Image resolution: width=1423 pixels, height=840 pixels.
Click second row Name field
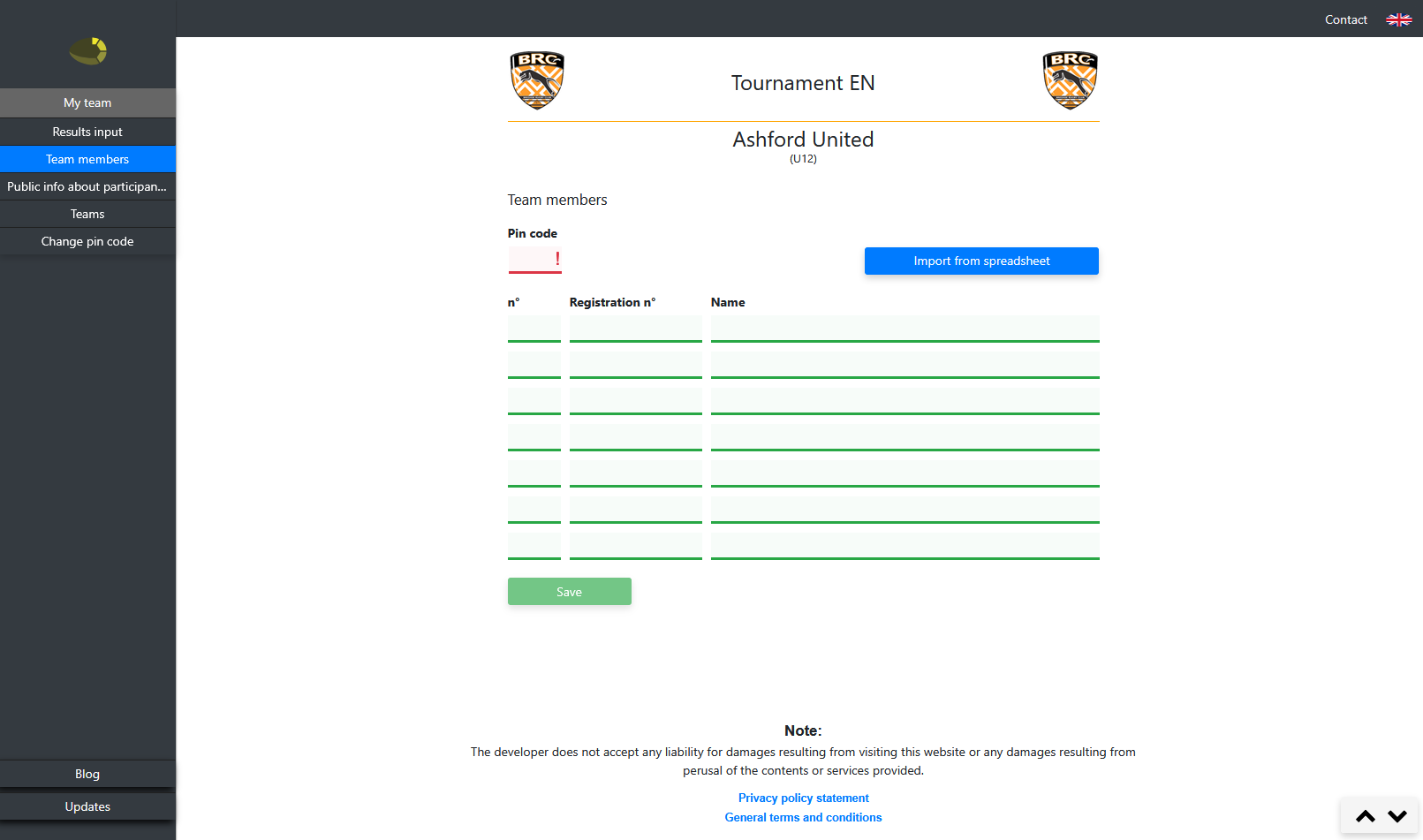tap(905, 365)
